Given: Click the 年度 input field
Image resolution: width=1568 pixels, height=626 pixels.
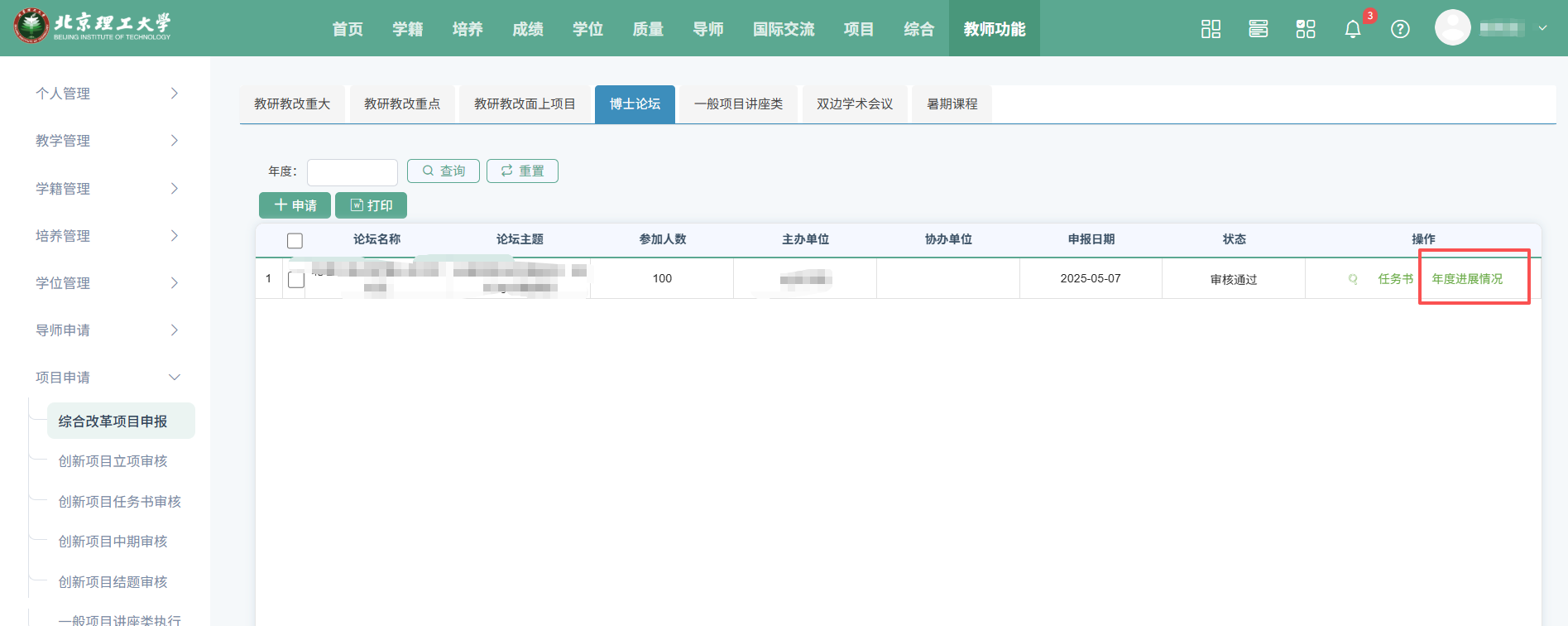Looking at the screenshot, I should [x=352, y=172].
